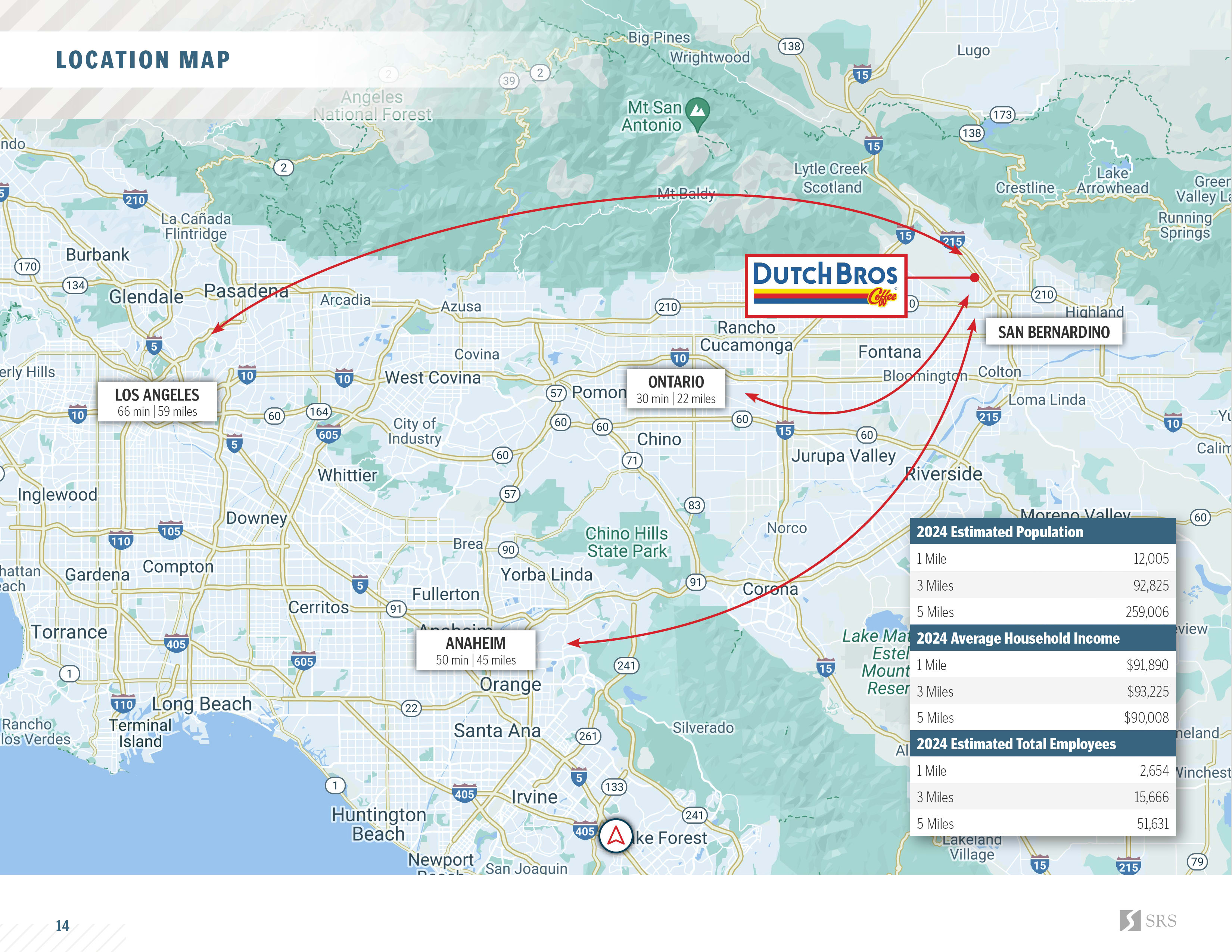Click the route 39 highway shield

509,81
